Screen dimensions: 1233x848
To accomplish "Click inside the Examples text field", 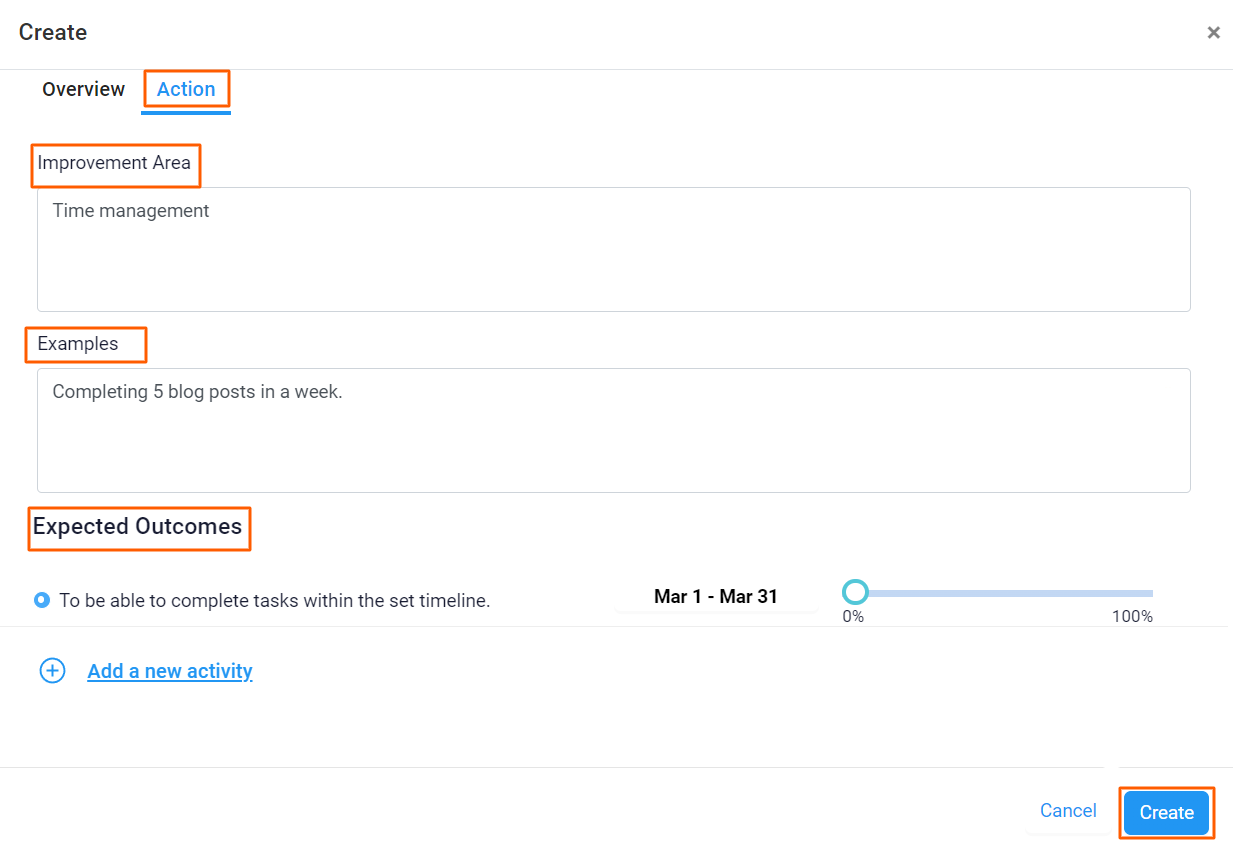I will [x=614, y=430].
